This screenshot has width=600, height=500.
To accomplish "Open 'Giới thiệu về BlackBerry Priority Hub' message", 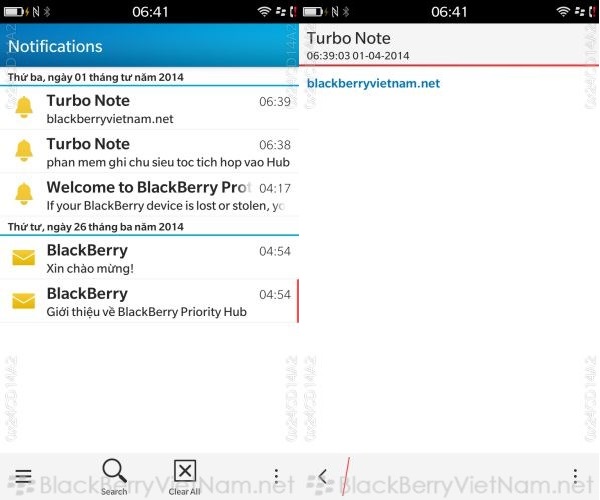I will tap(149, 301).
